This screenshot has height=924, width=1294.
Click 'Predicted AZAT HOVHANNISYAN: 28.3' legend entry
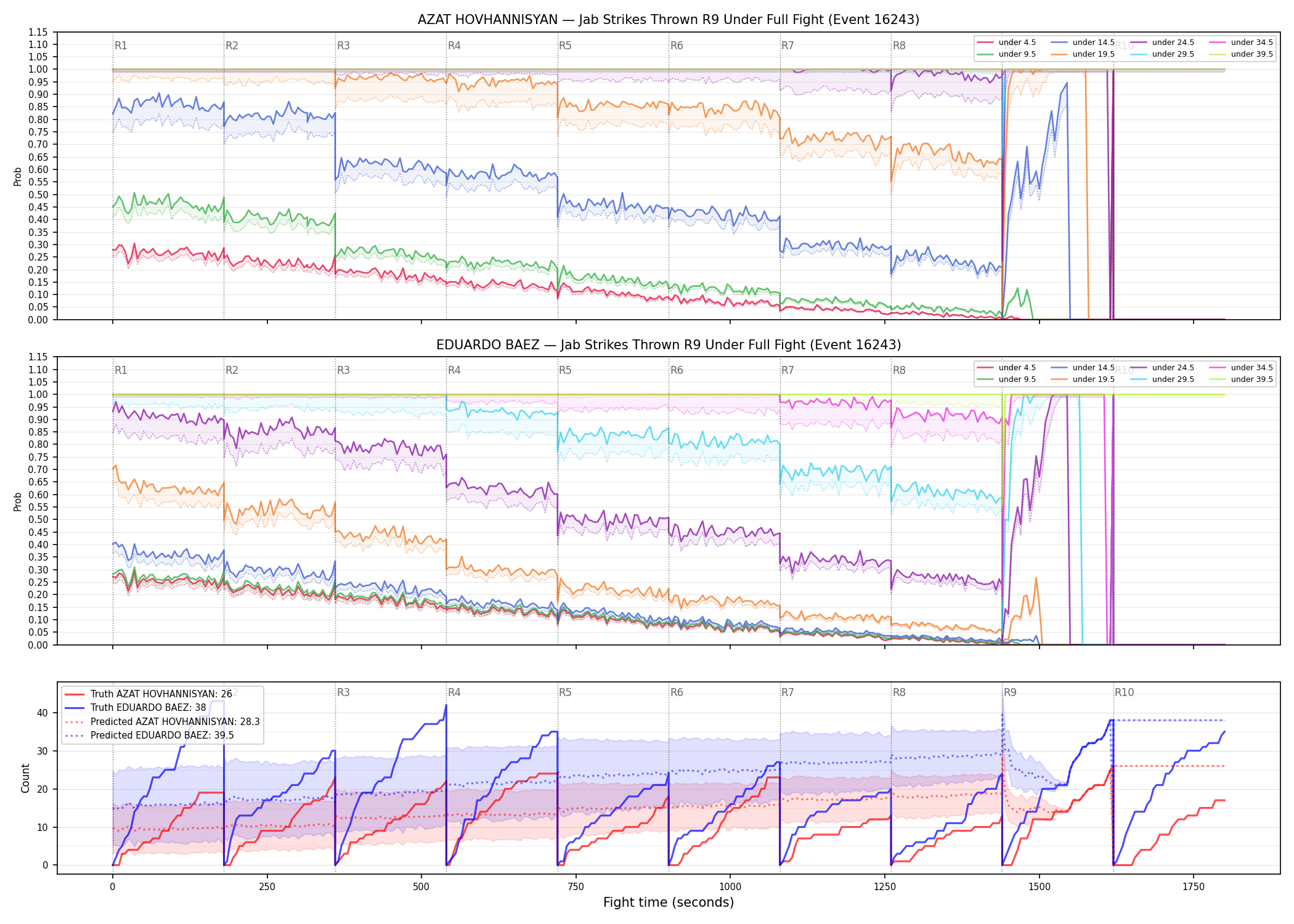tap(162, 722)
